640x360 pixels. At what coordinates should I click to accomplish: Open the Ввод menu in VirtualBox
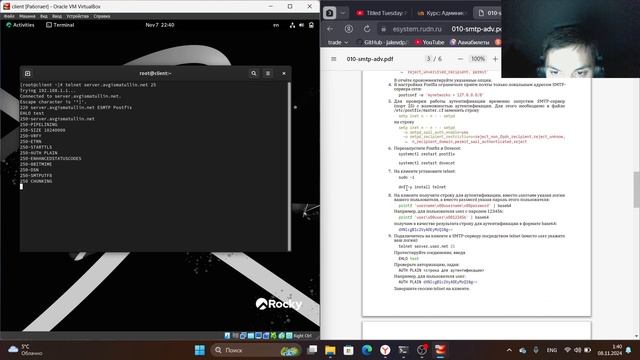[57, 16]
